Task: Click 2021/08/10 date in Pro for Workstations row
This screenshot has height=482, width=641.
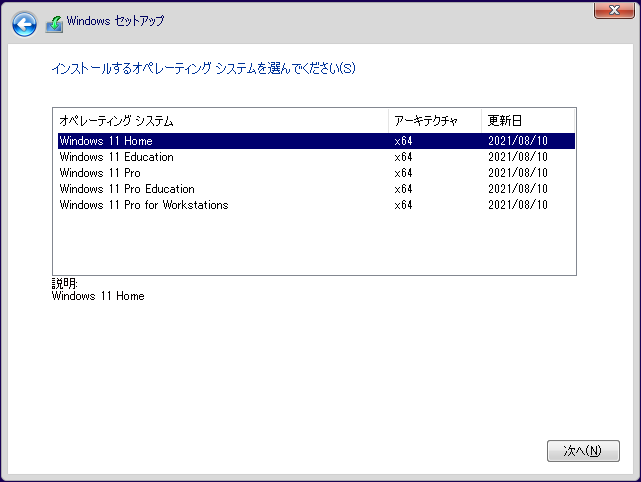Action: point(518,205)
